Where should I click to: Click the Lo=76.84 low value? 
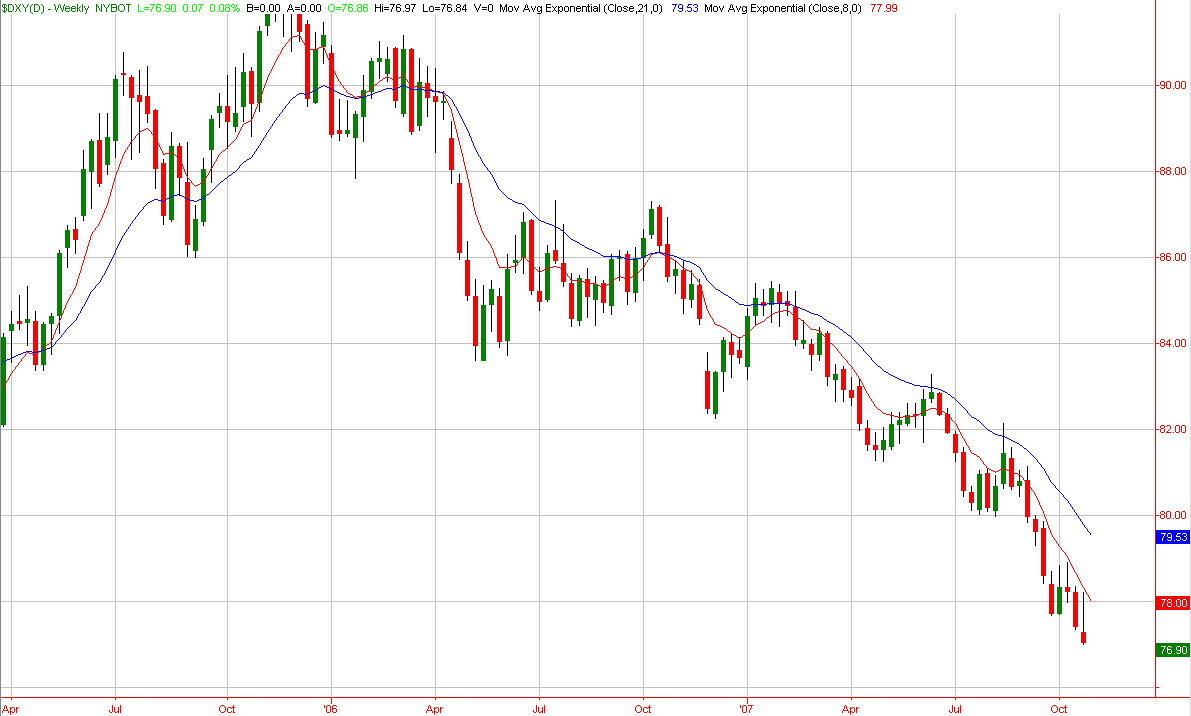click(444, 8)
